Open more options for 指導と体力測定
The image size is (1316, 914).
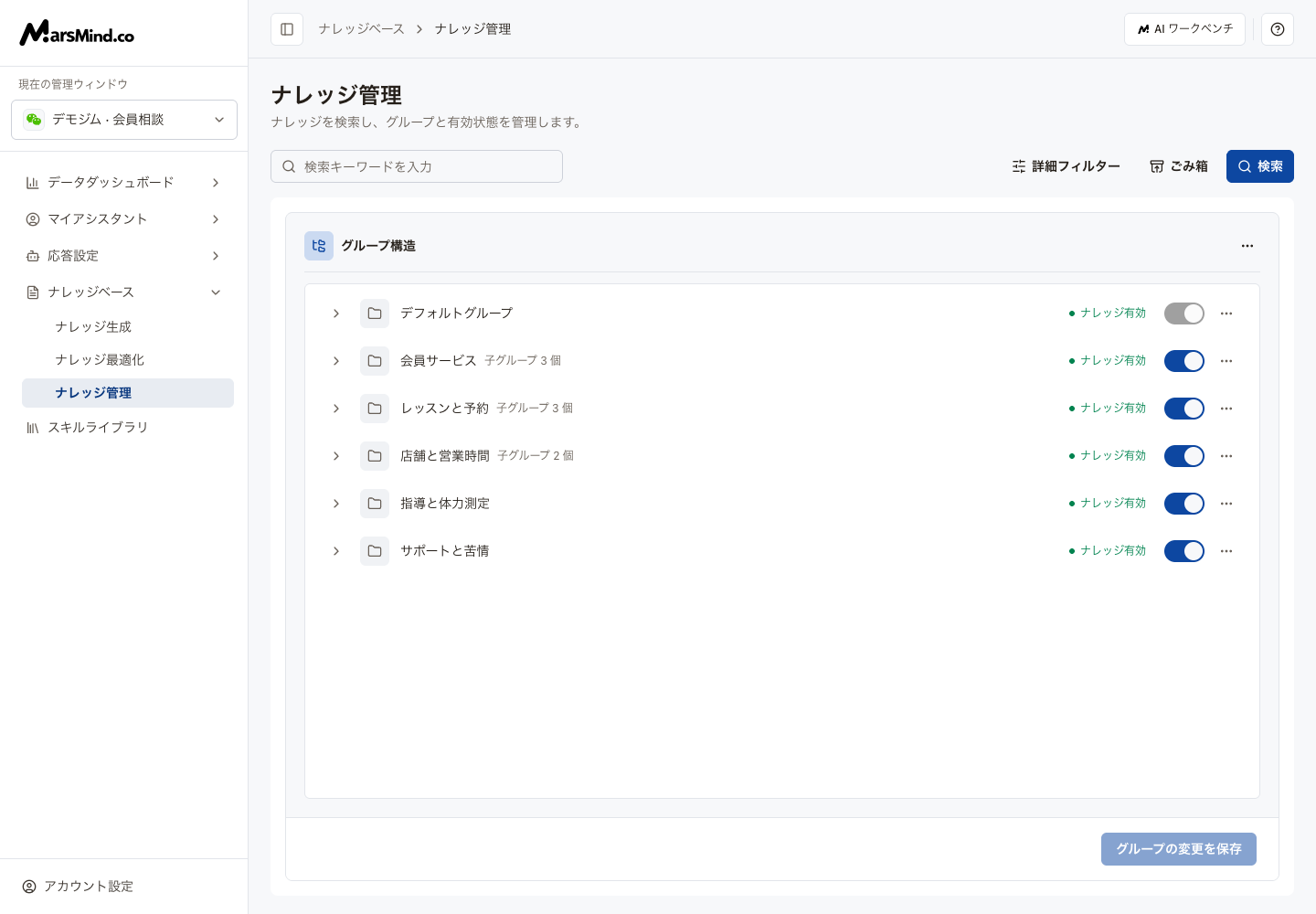click(x=1226, y=504)
